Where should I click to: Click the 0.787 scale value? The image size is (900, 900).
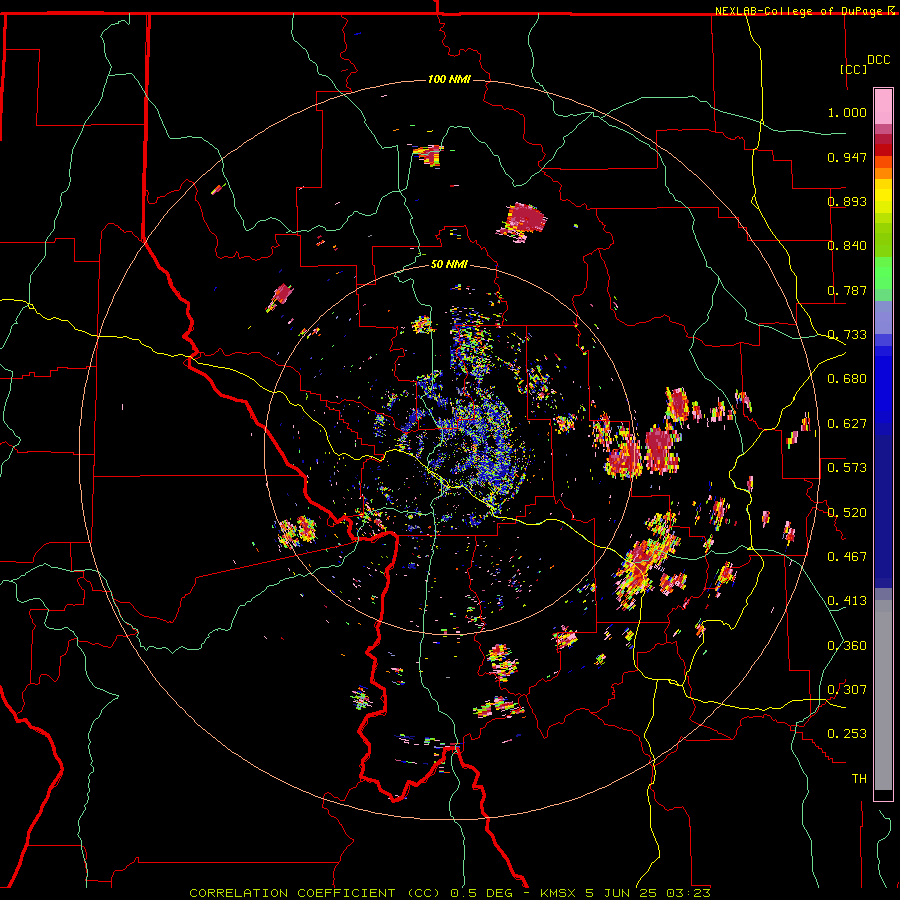[847, 290]
